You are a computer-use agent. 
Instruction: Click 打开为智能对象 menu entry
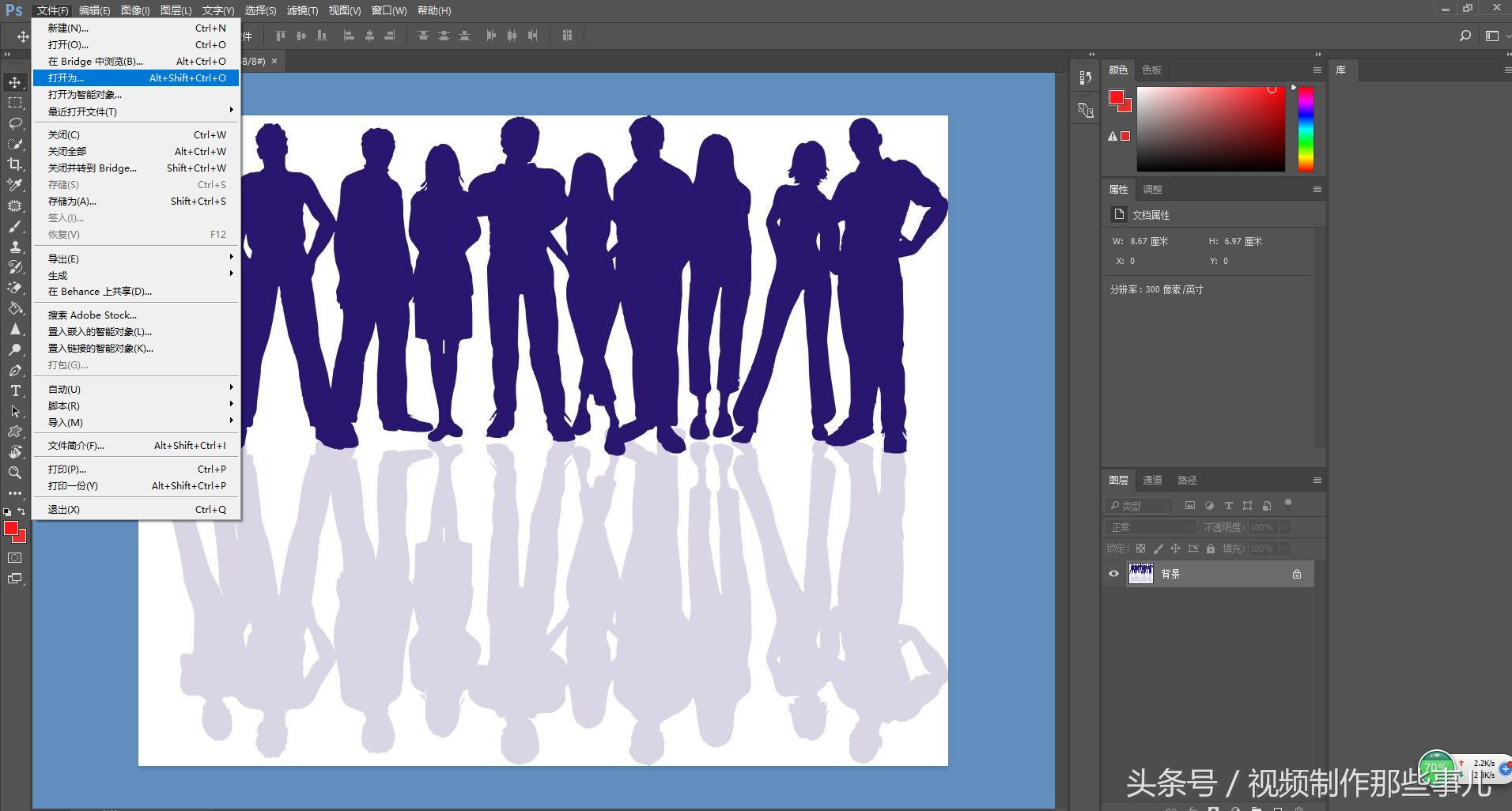point(85,95)
